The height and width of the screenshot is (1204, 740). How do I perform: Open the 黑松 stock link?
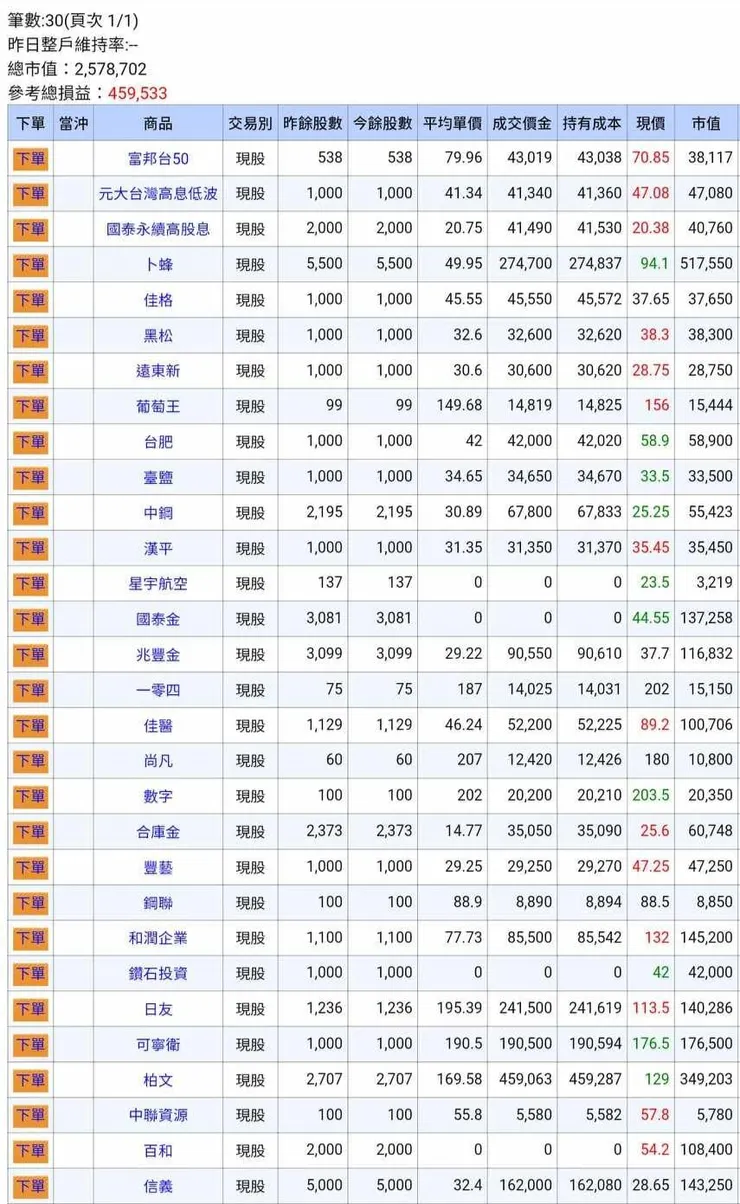point(158,335)
